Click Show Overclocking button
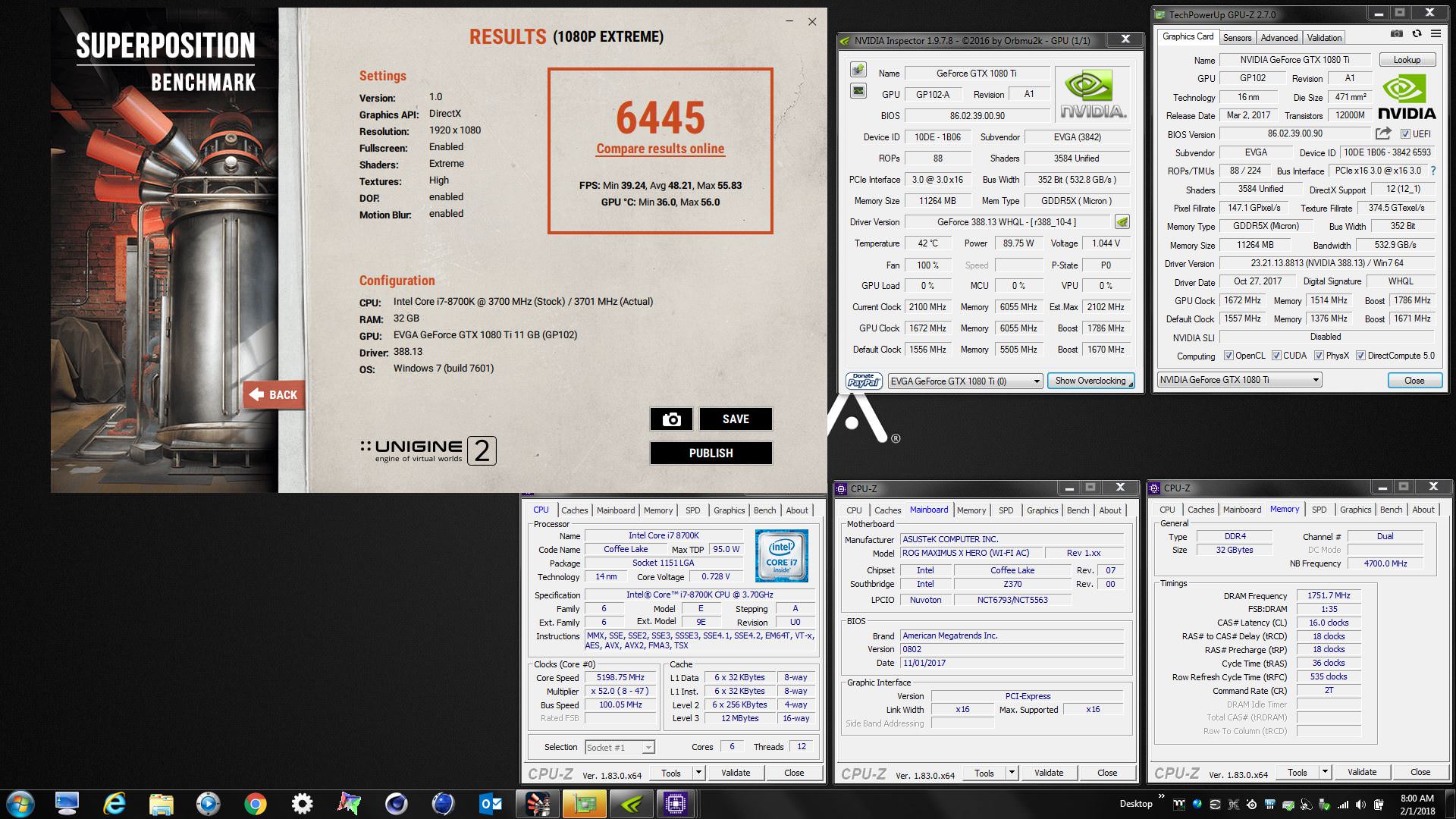This screenshot has height=819, width=1456. pyautogui.click(x=1090, y=381)
